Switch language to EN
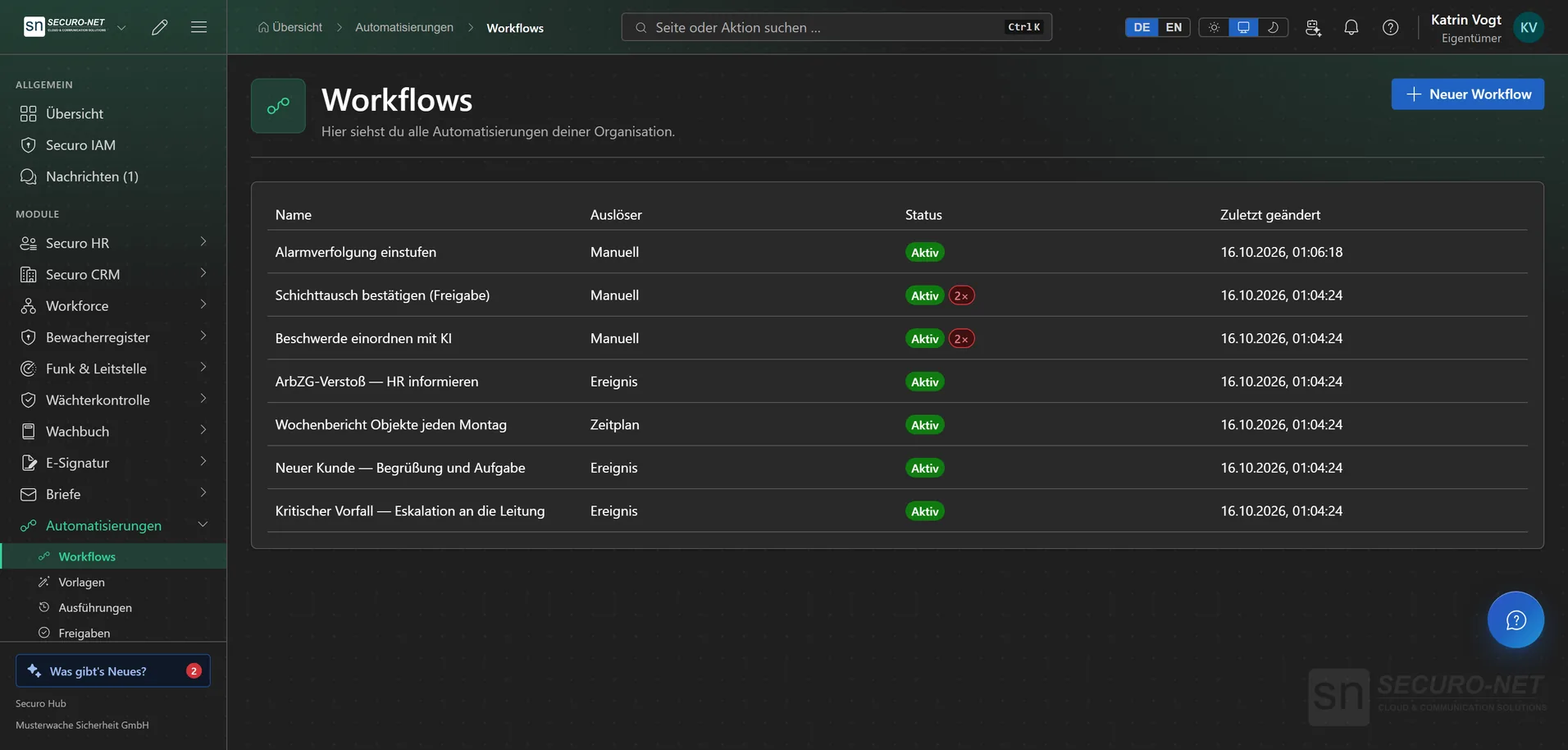The height and width of the screenshot is (750, 1568). point(1174,27)
